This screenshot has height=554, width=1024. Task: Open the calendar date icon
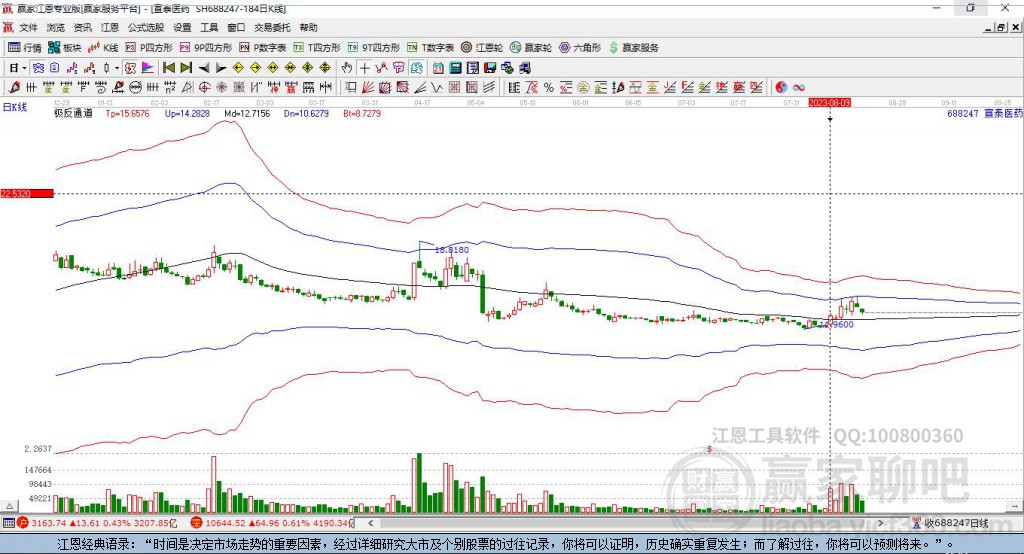[x=438, y=68]
